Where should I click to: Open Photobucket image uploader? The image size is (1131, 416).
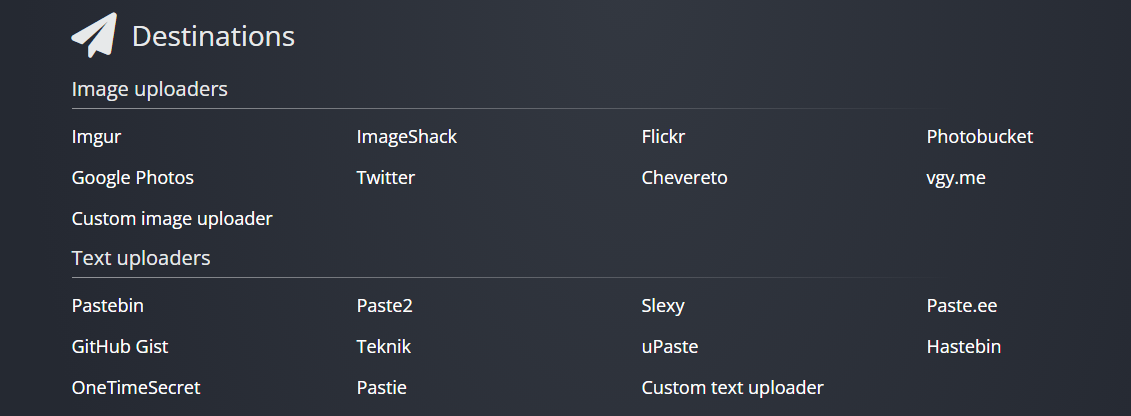click(x=979, y=137)
